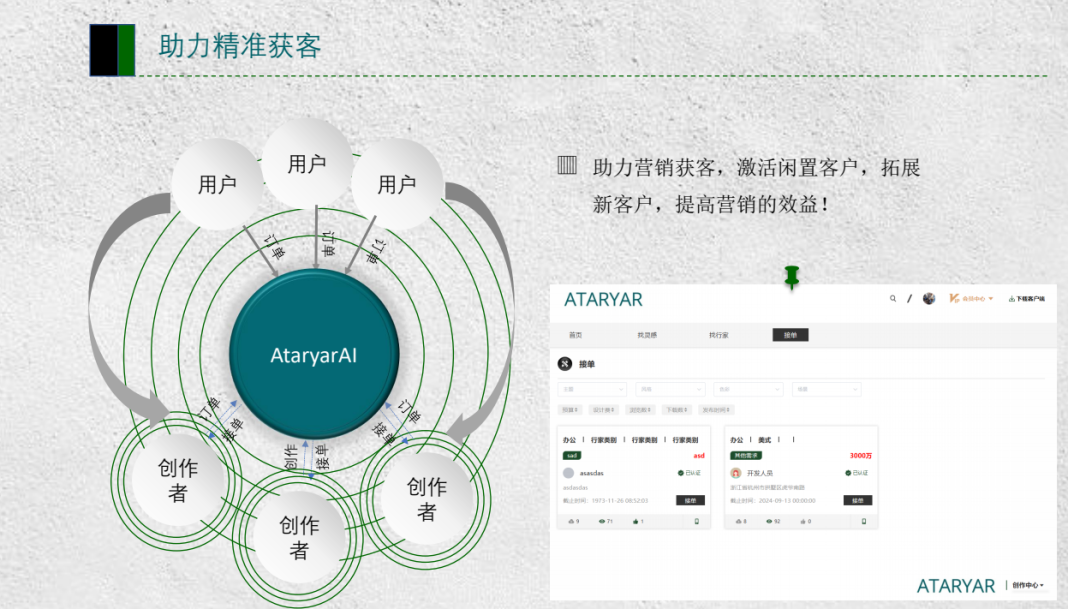Viewport: 1068px width, 609px height.
Task: Click the grey avatar of asasdas
Action: pos(569,473)
